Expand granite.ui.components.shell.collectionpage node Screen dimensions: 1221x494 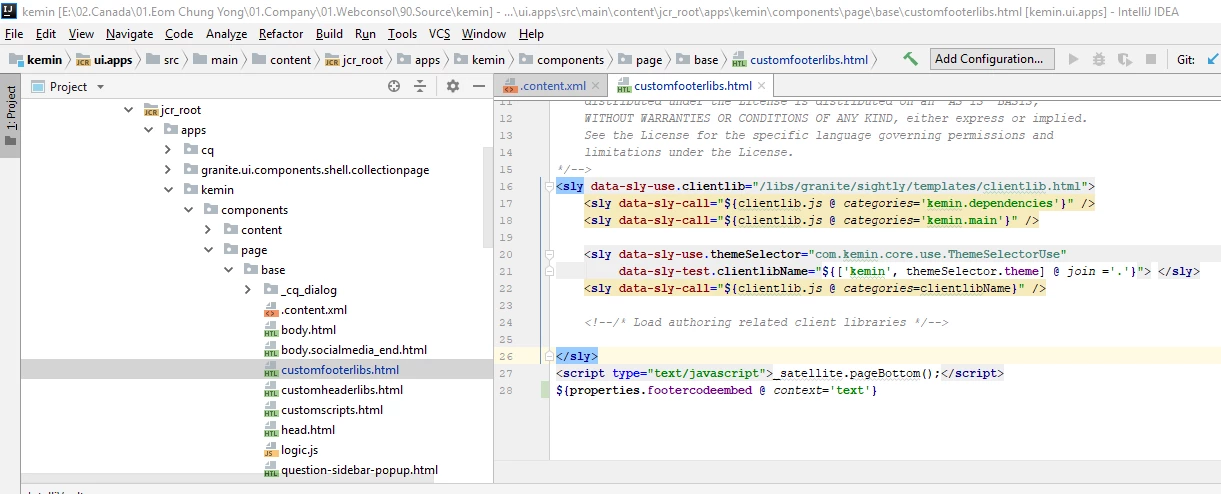pos(168,170)
